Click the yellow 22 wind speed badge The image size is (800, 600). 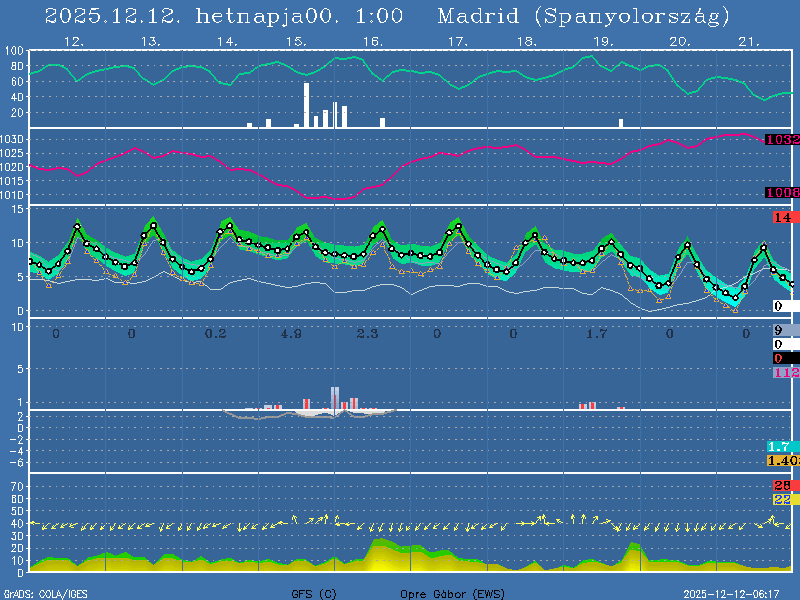782,499
